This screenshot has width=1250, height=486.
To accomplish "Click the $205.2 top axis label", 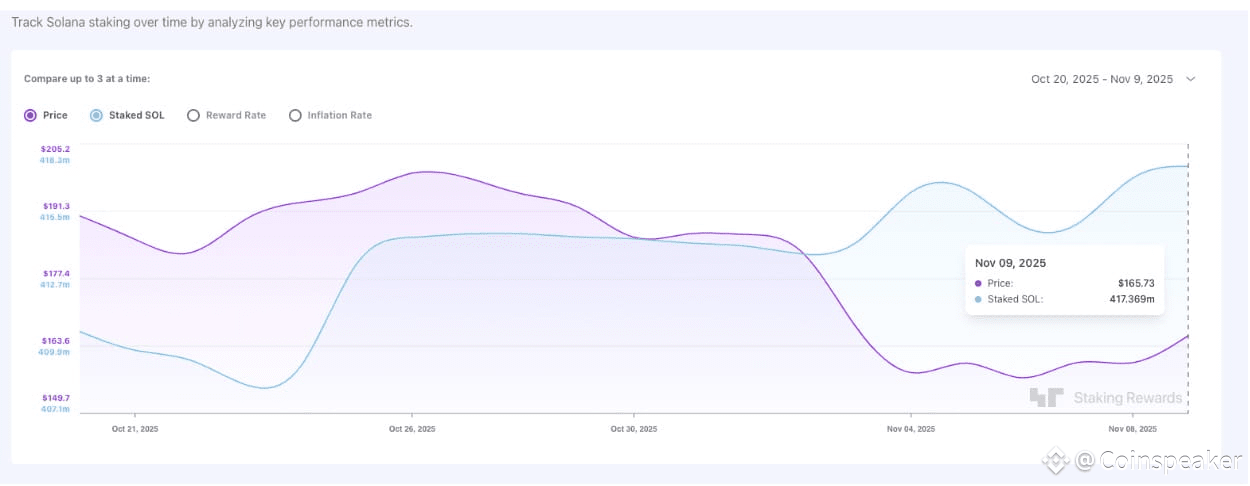I will tap(55, 149).
